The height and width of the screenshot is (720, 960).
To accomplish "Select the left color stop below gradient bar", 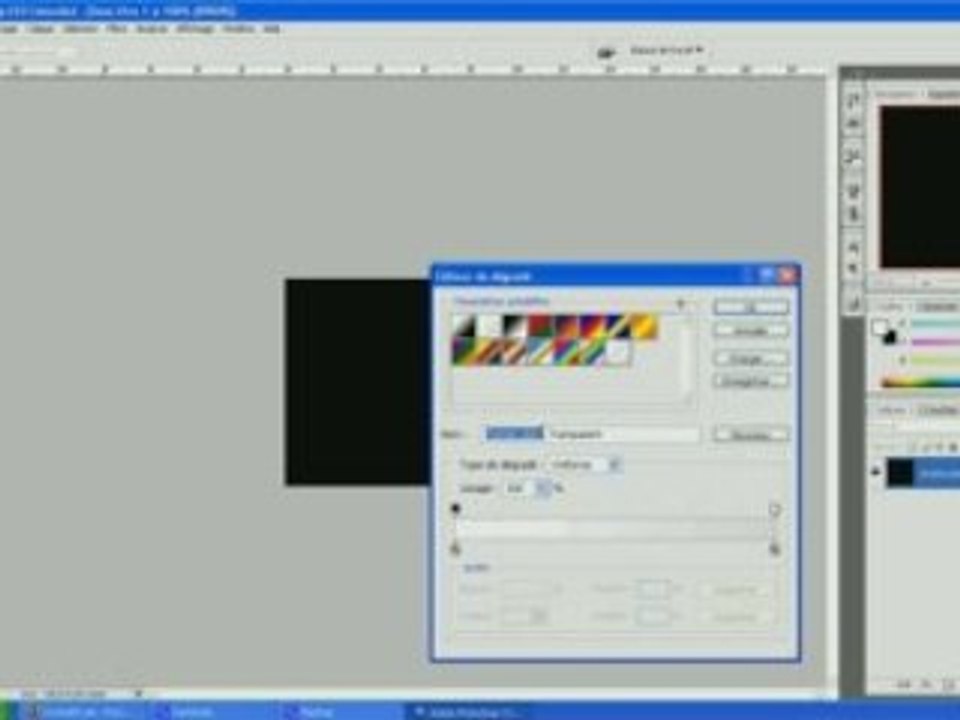I will [455, 549].
